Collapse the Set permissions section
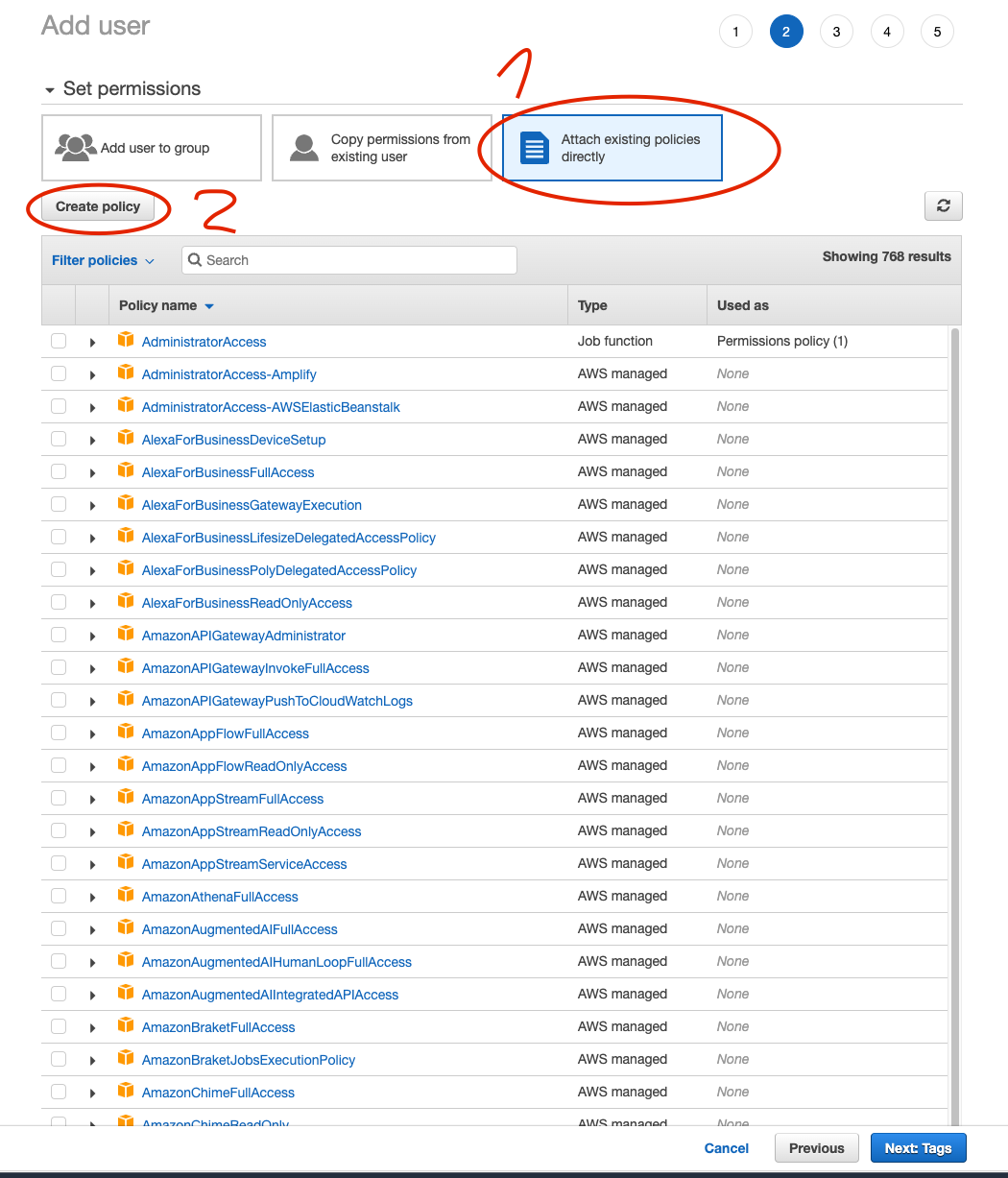The image size is (1008, 1178). [x=50, y=89]
